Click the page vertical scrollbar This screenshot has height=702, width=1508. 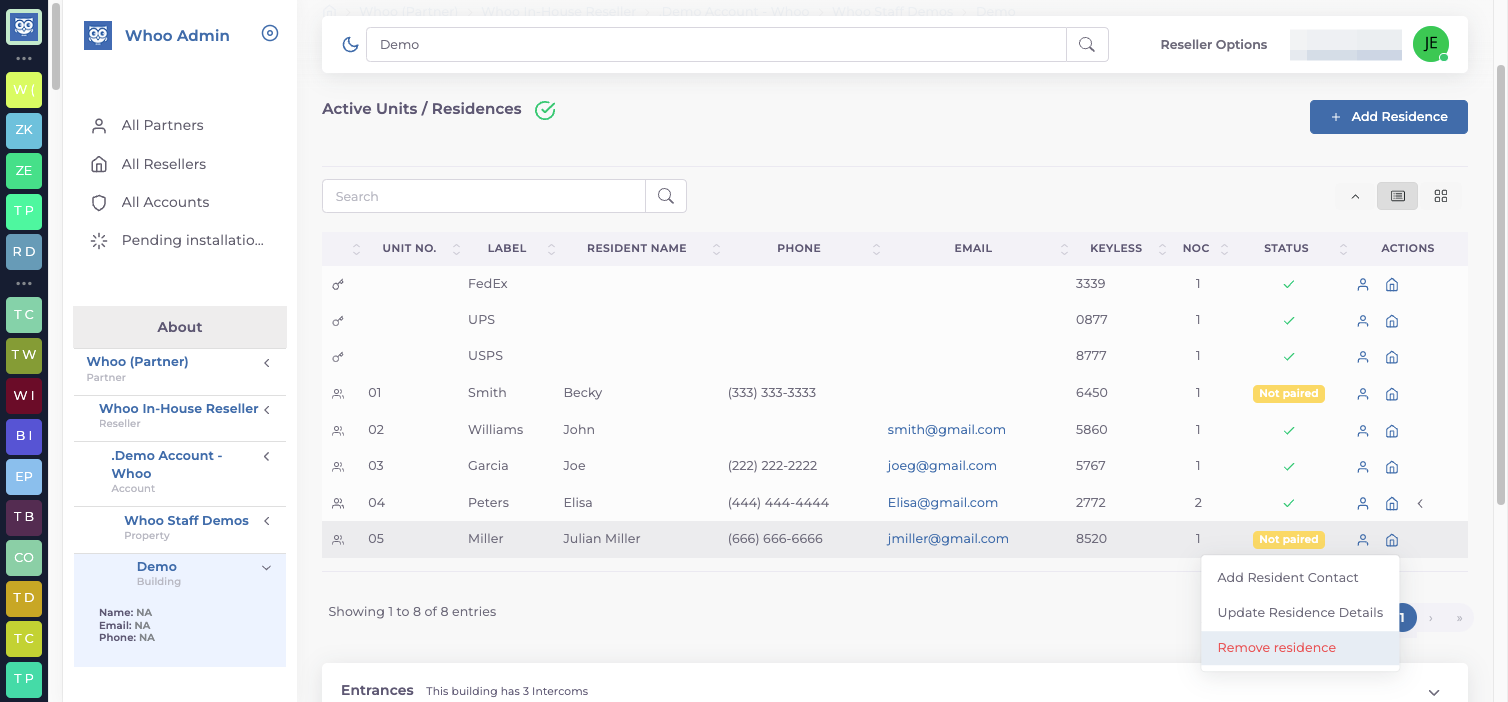click(1501, 285)
